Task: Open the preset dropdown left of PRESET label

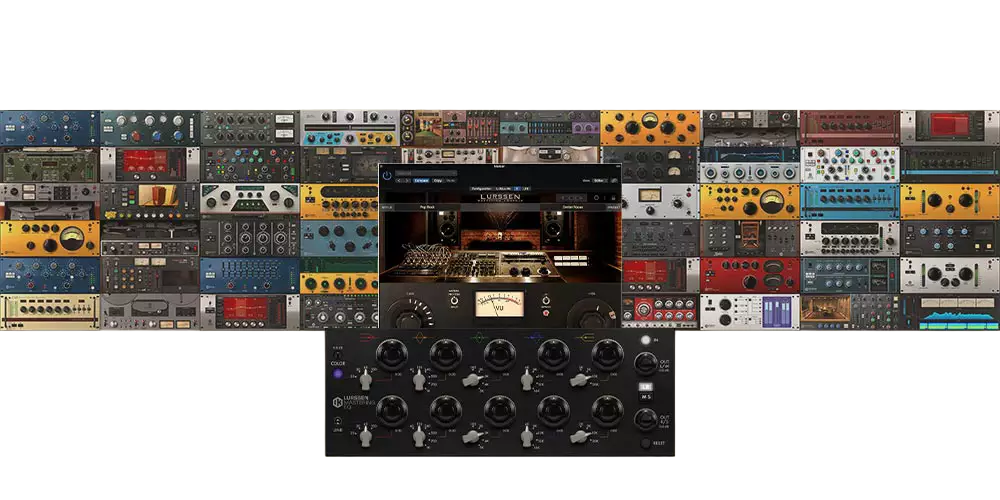Action: coord(574,207)
